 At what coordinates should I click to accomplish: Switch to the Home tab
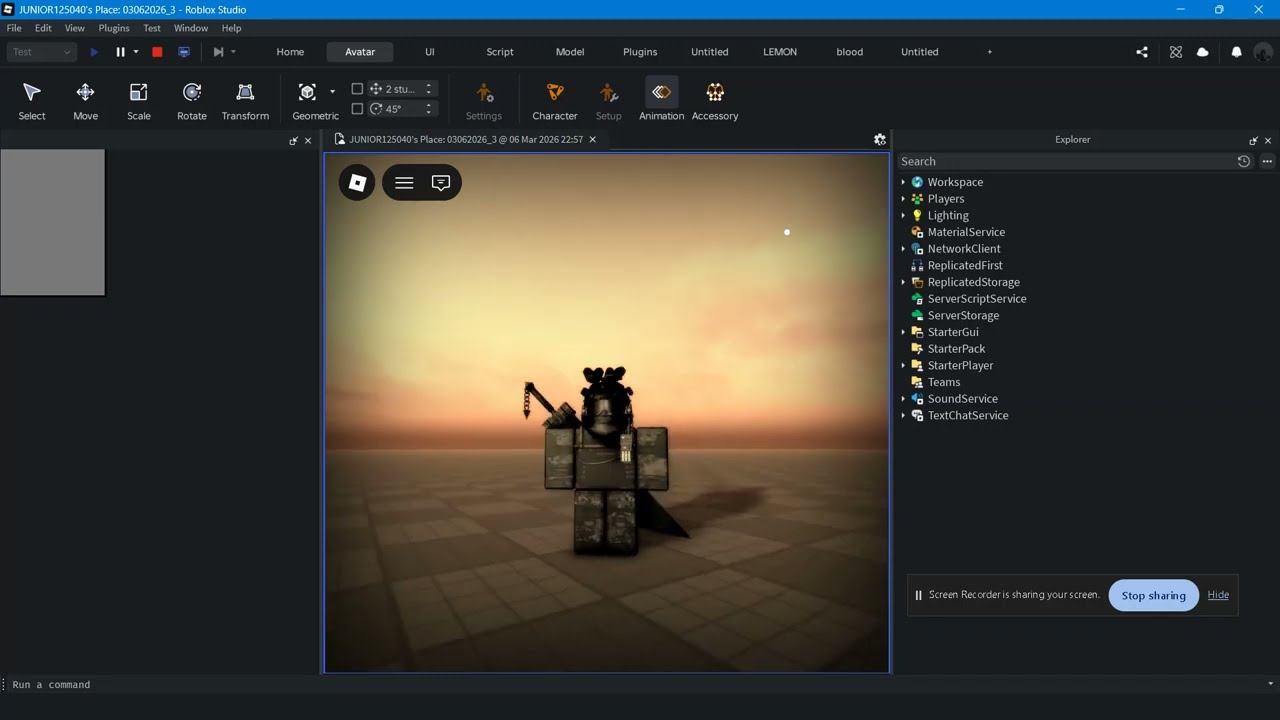pos(290,52)
